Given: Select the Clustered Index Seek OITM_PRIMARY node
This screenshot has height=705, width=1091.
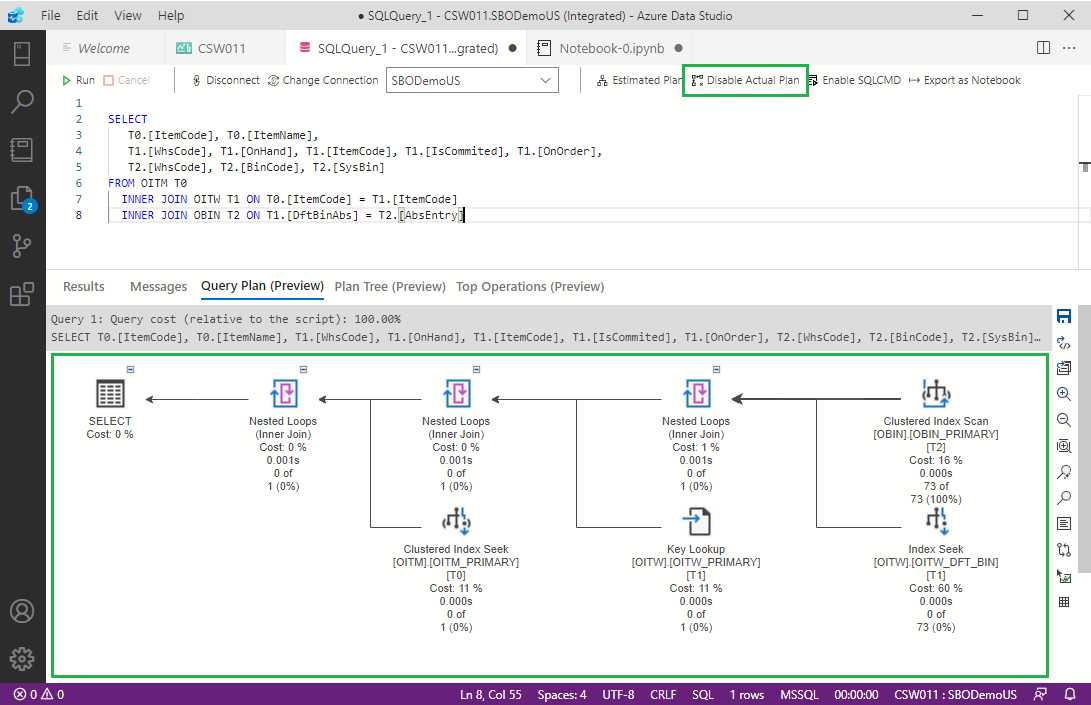Looking at the screenshot, I should [456, 569].
